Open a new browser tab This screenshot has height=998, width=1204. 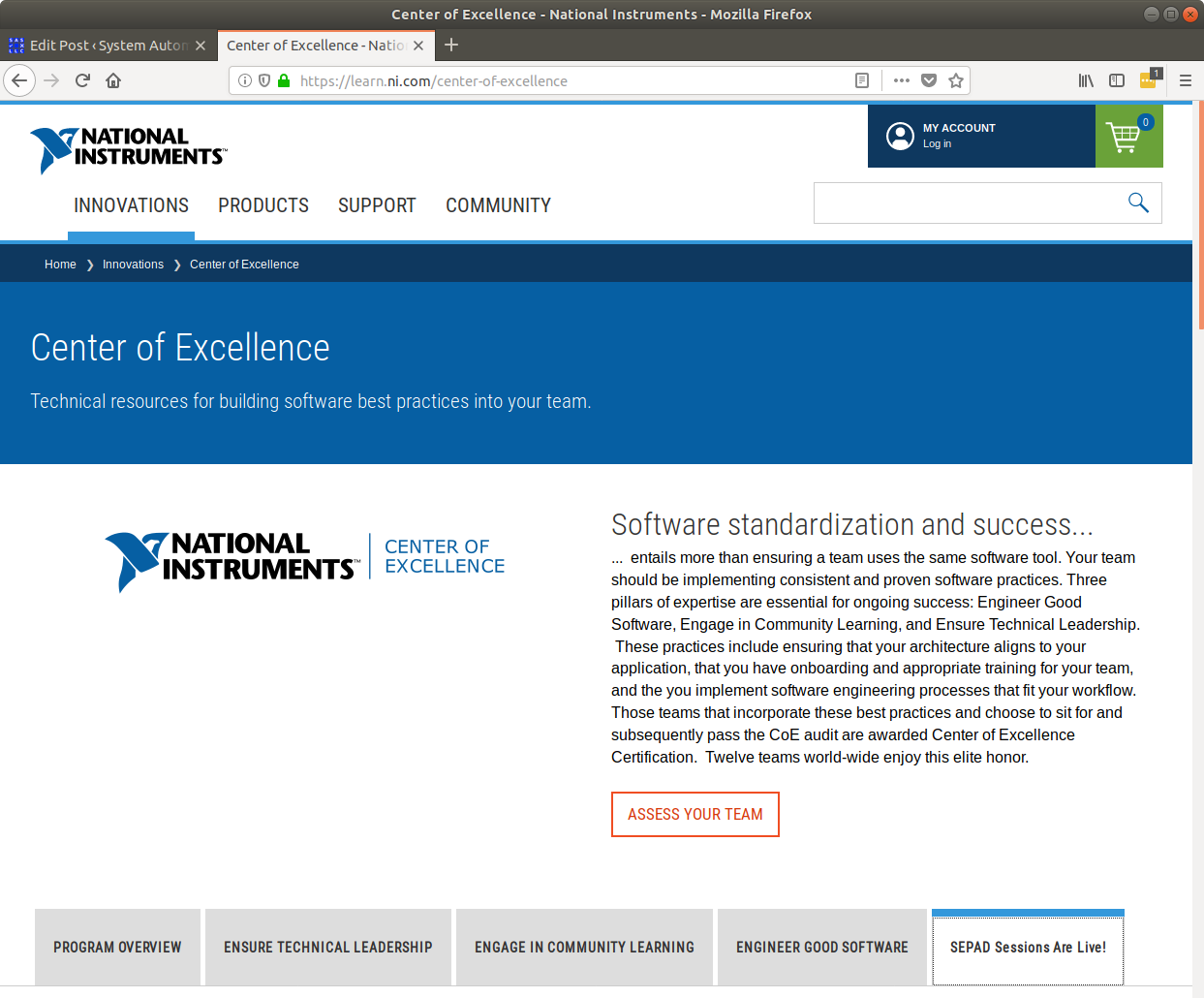point(451,45)
